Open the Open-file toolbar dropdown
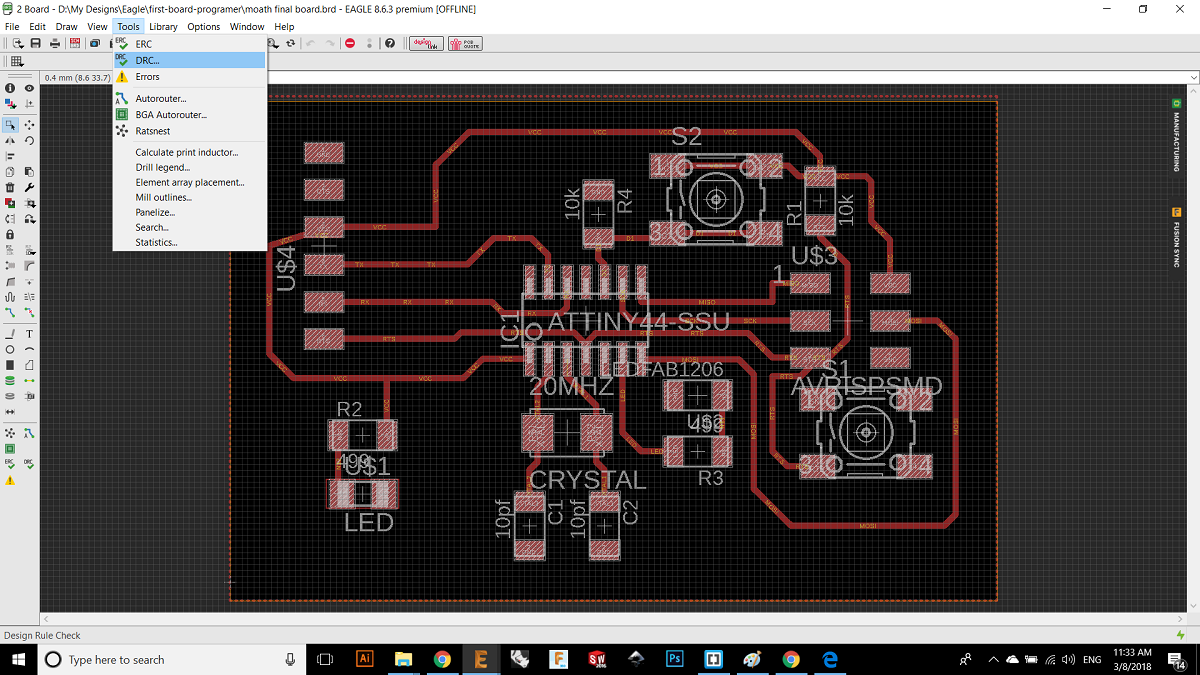The height and width of the screenshot is (675, 1200). [x=17, y=44]
